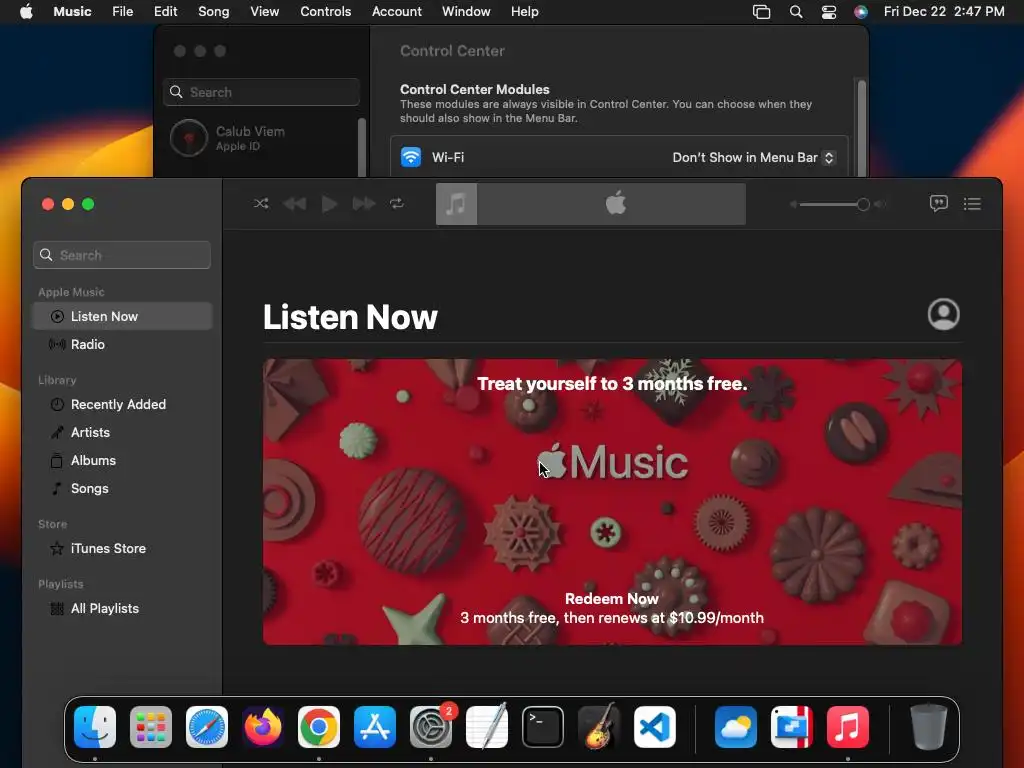Open the Help menu
Viewport: 1024px width, 768px height.
(x=524, y=11)
